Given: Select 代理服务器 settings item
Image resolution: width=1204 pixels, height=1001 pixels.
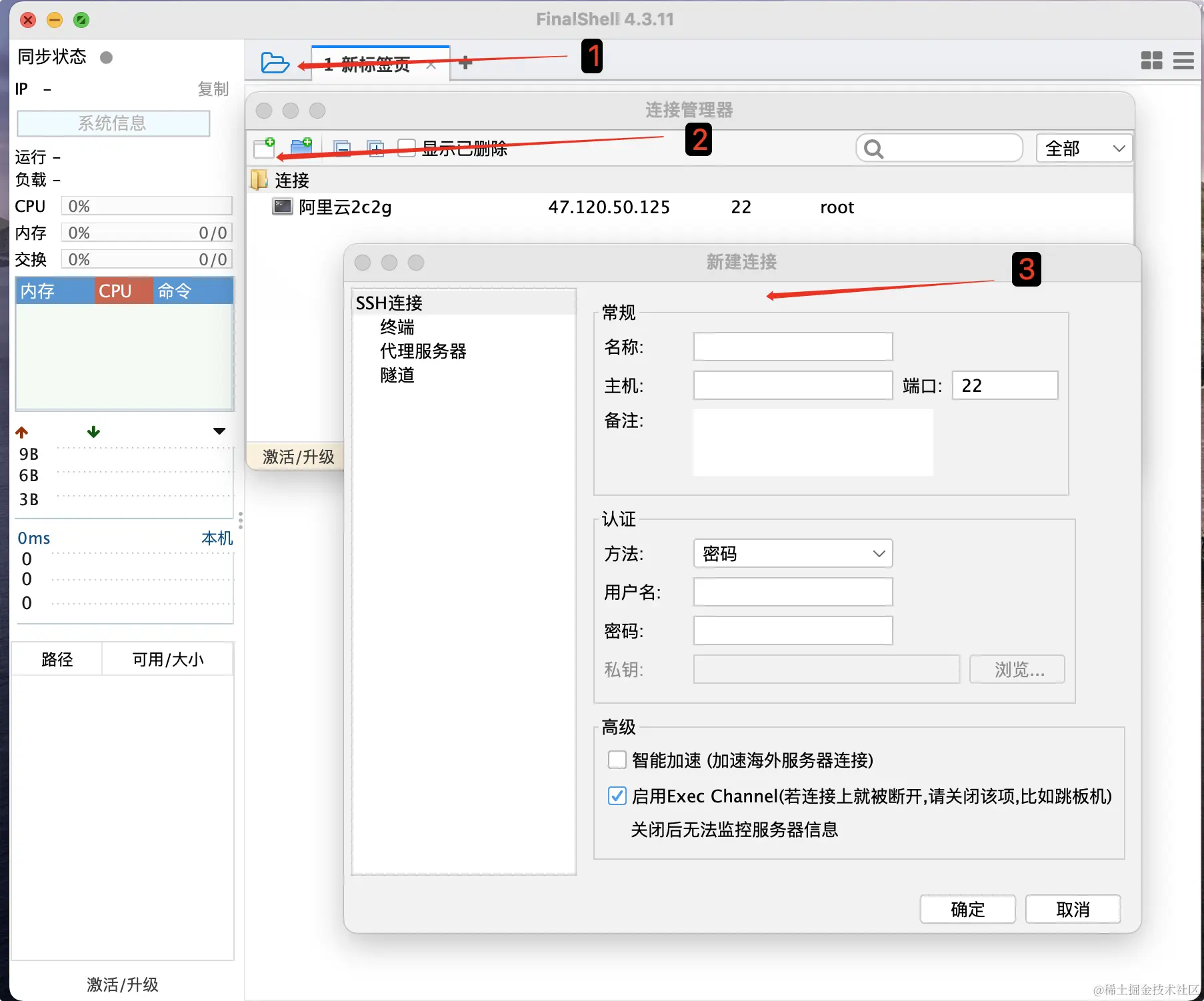Looking at the screenshot, I should 423,351.
